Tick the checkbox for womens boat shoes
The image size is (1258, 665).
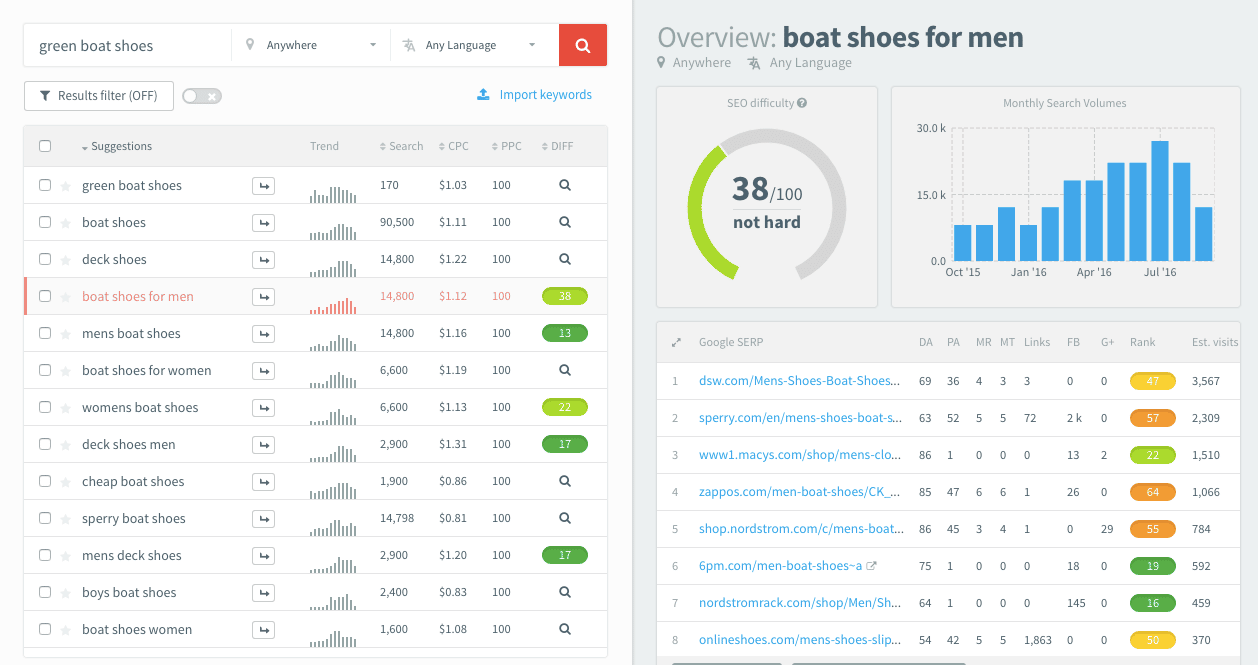[45, 407]
